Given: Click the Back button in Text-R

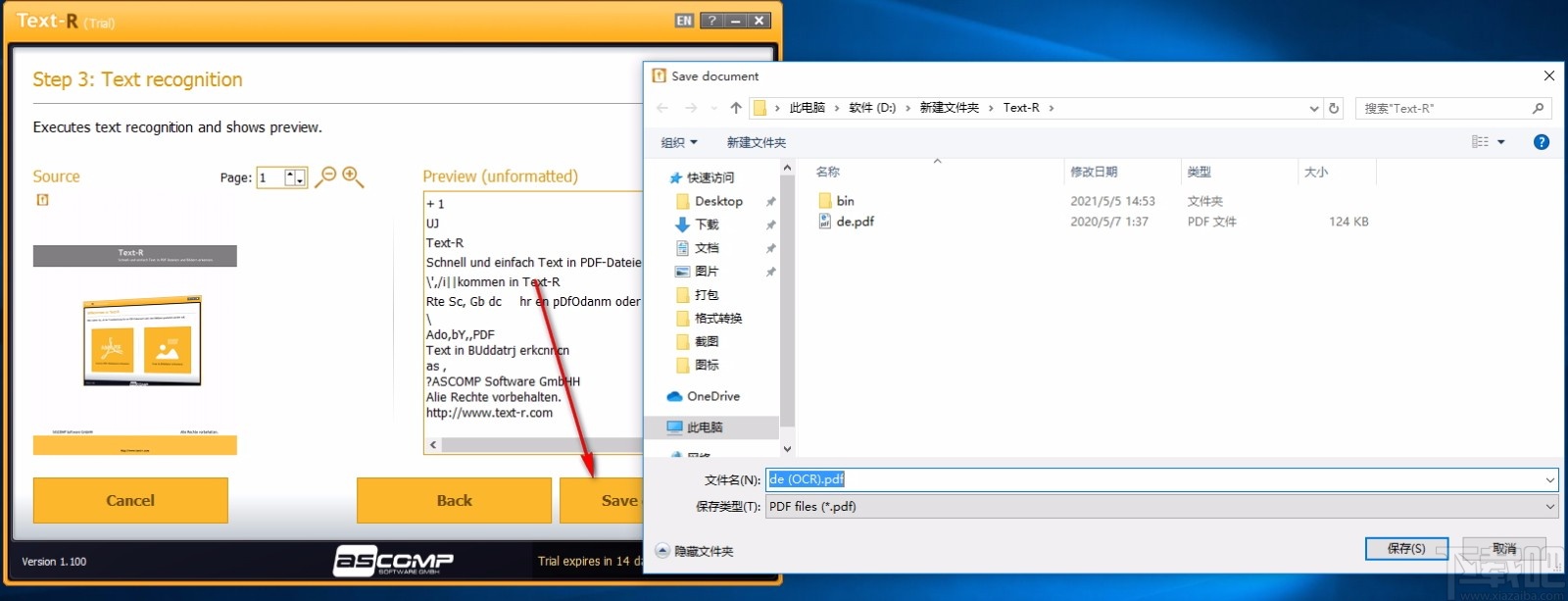Looking at the screenshot, I should point(454,500).
